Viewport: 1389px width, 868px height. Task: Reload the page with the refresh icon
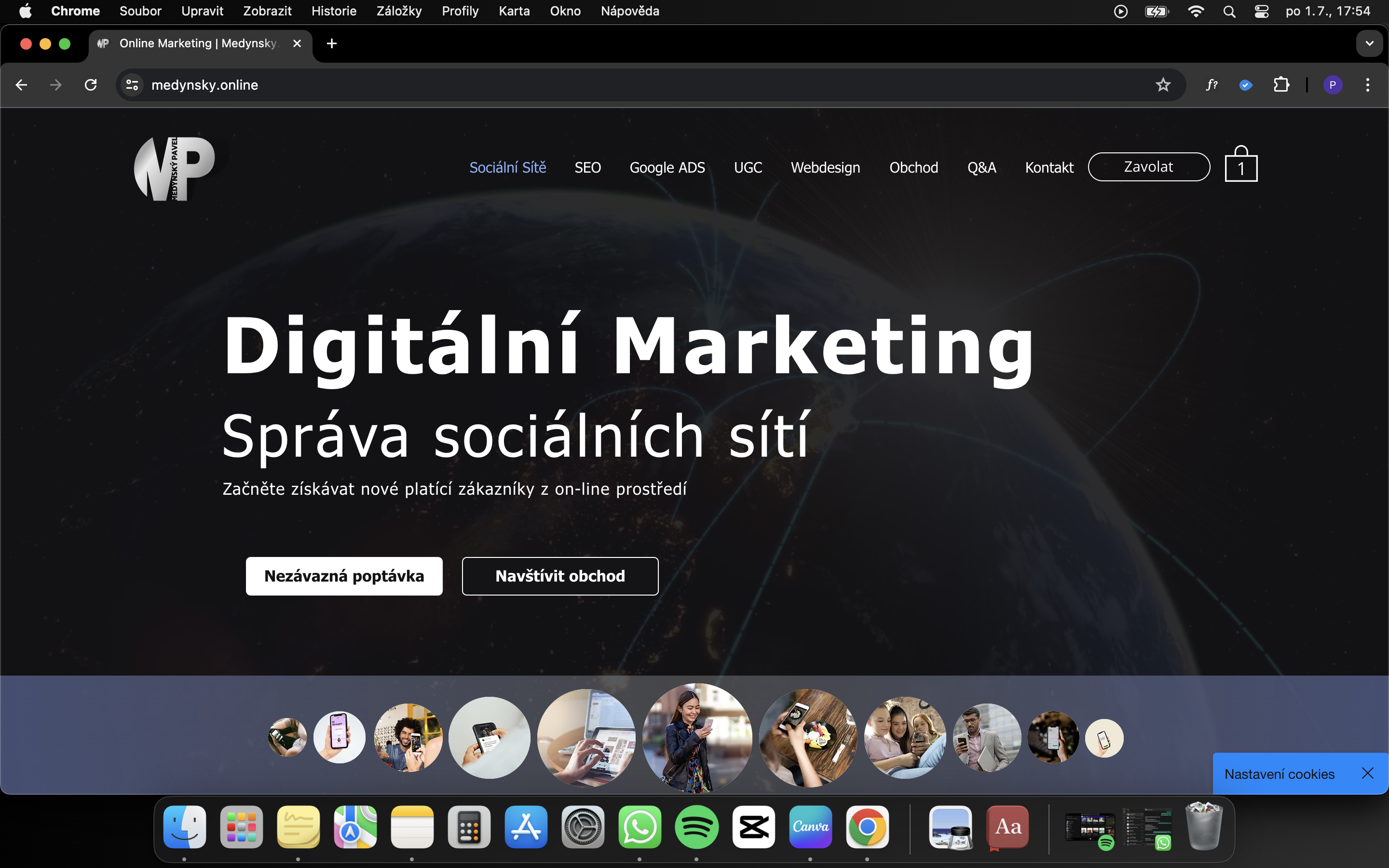[x=91, y=85]
